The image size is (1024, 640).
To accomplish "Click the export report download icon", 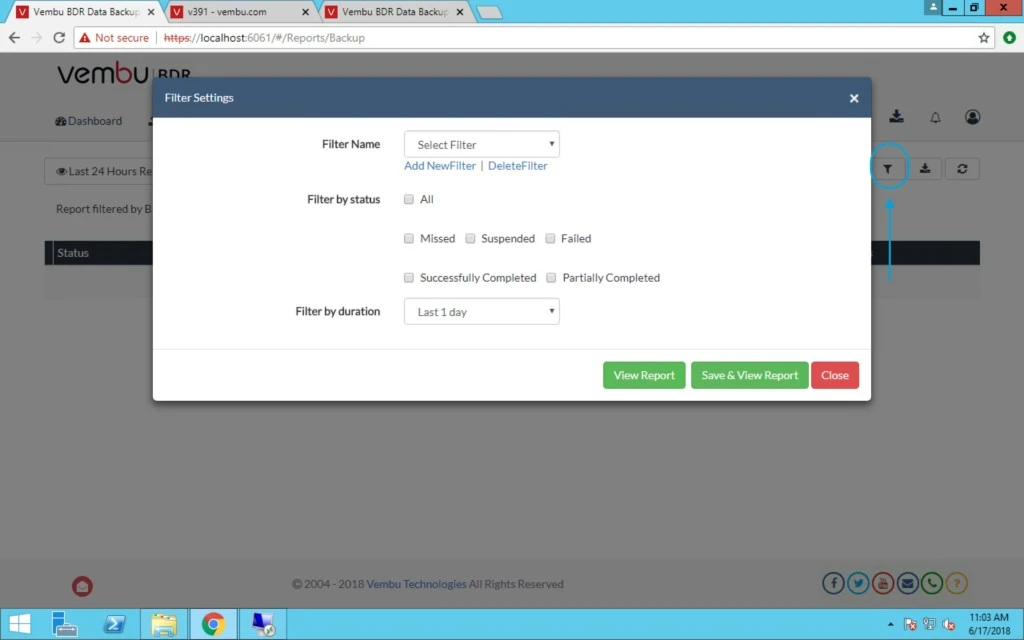I will [x=925, y=169].
